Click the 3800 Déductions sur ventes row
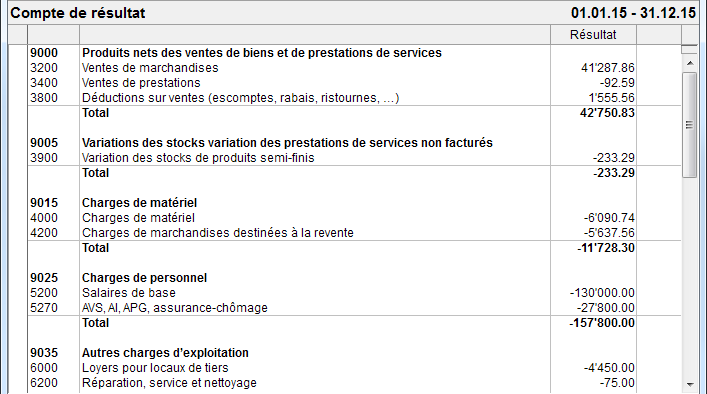707x394 pixels. 354,98
